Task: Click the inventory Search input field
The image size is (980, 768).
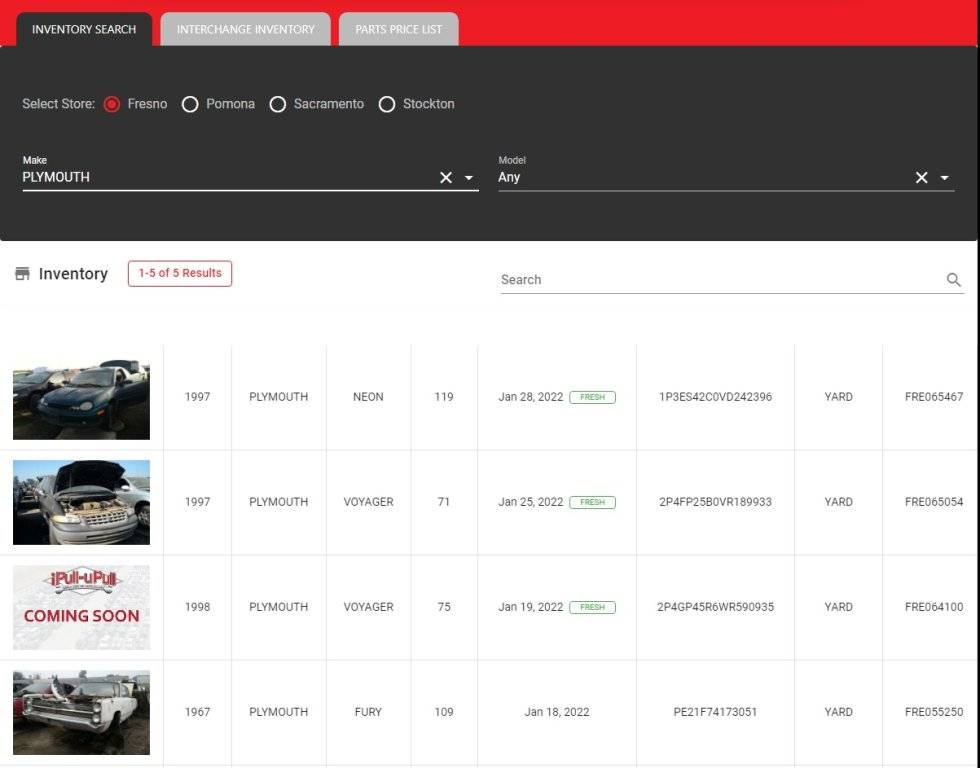Action: [x=720, y=280]
